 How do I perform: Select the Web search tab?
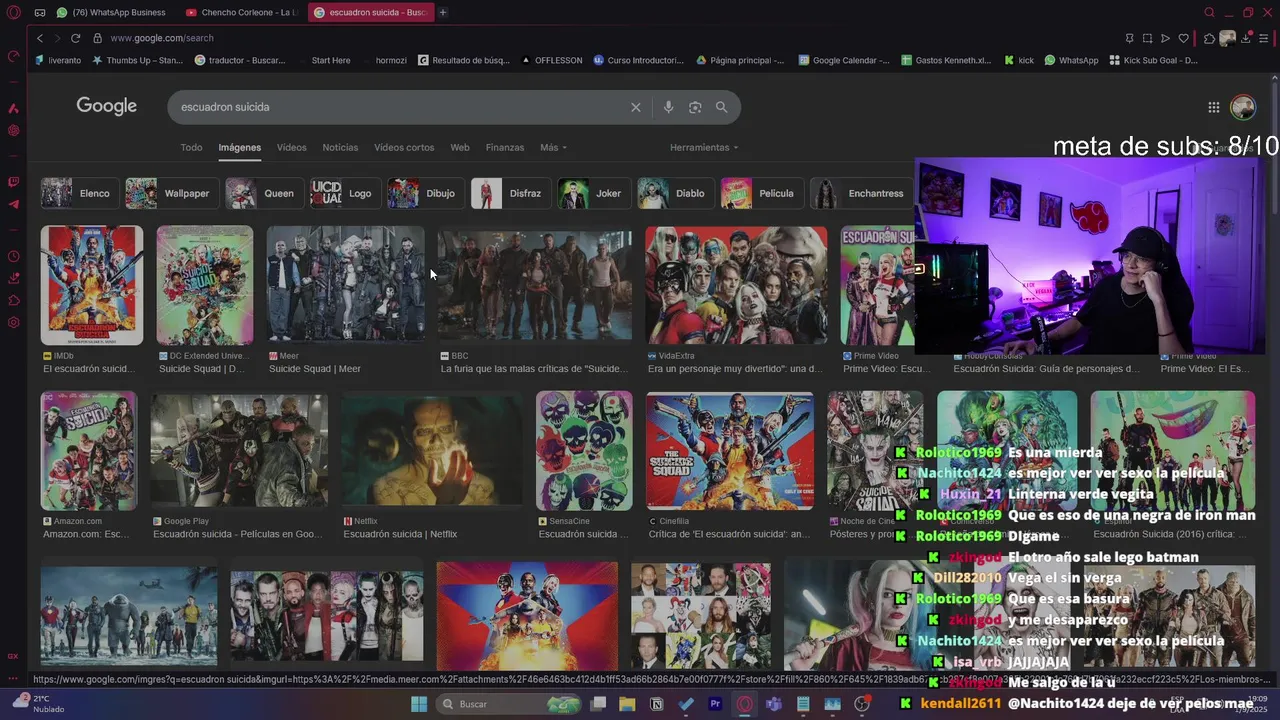click(460, 147)
